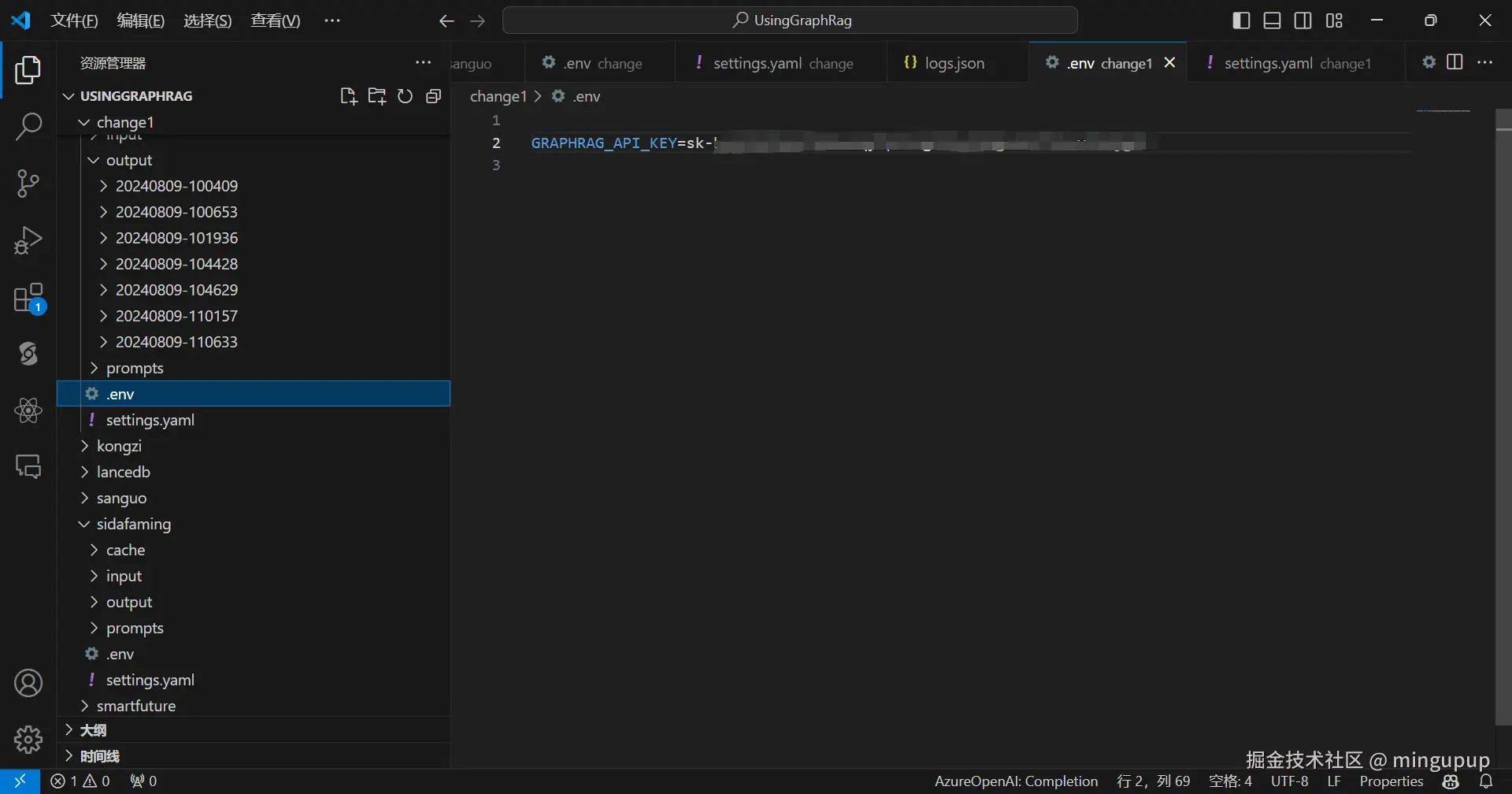Click the Split Editor Right icon
The height and width of the screenshot is (794, 1512).
pyautogui.click(x=1455, y=62)
